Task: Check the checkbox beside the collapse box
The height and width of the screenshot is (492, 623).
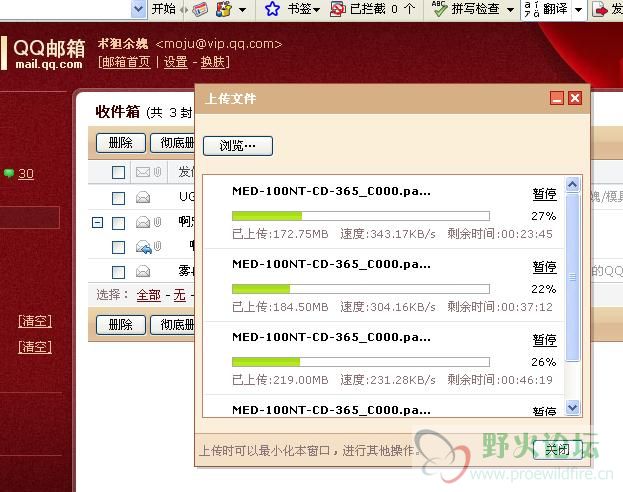Action: (x=118, y=223)
